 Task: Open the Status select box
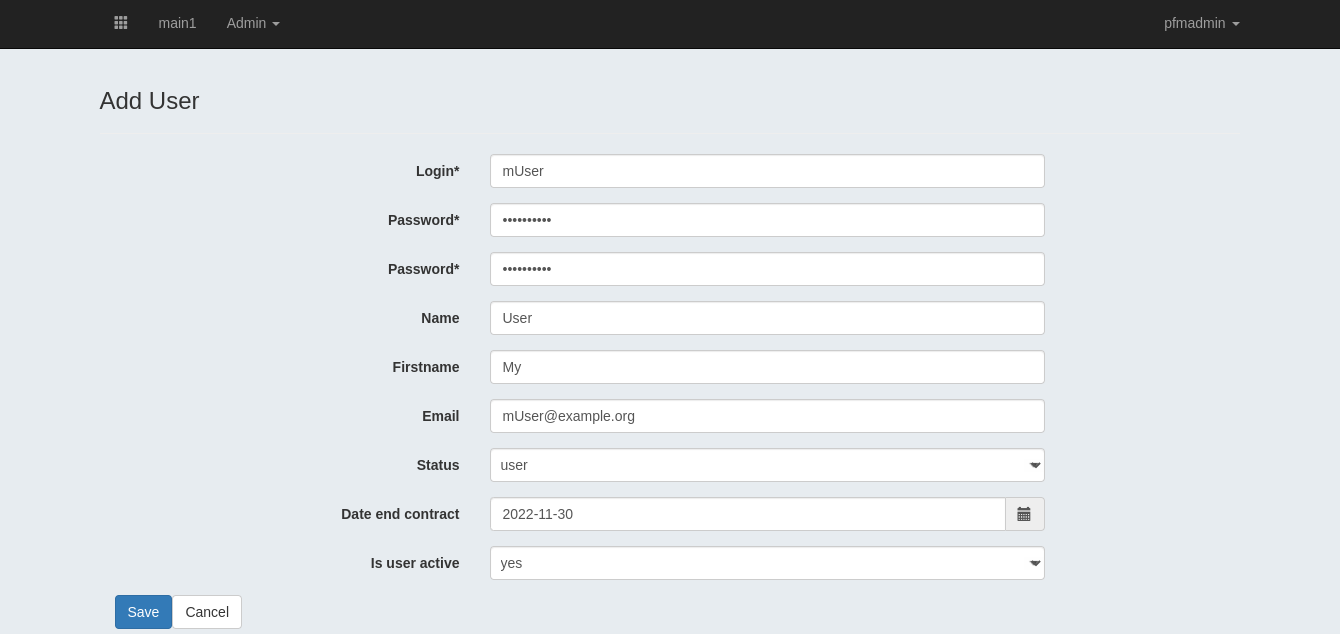(x=767, y=465)
